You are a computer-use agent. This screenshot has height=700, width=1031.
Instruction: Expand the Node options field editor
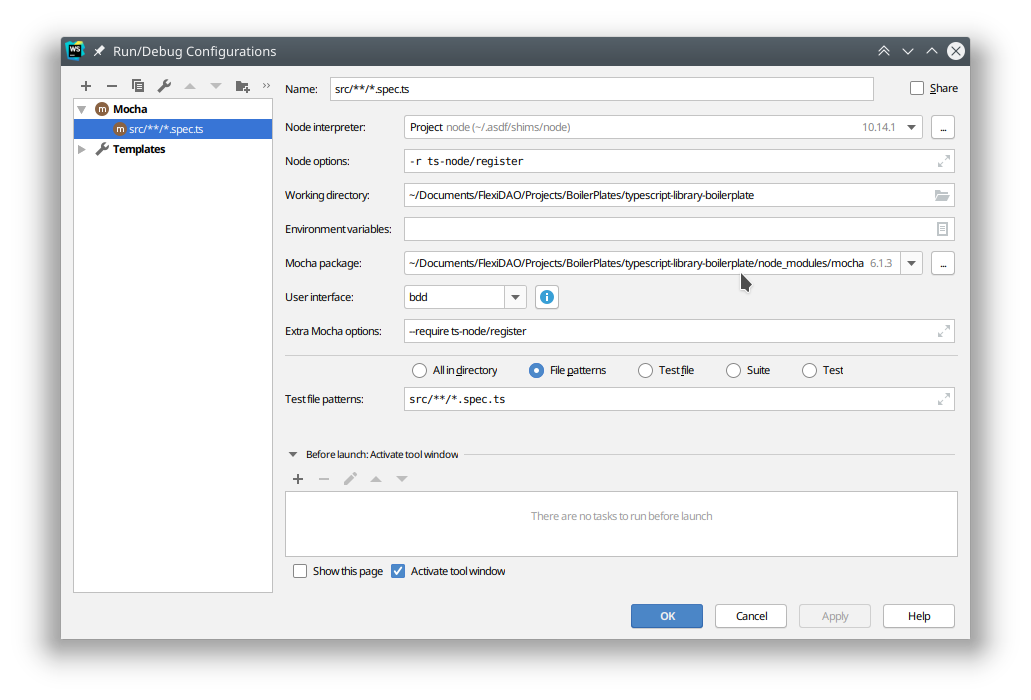[x=943, y=161]
